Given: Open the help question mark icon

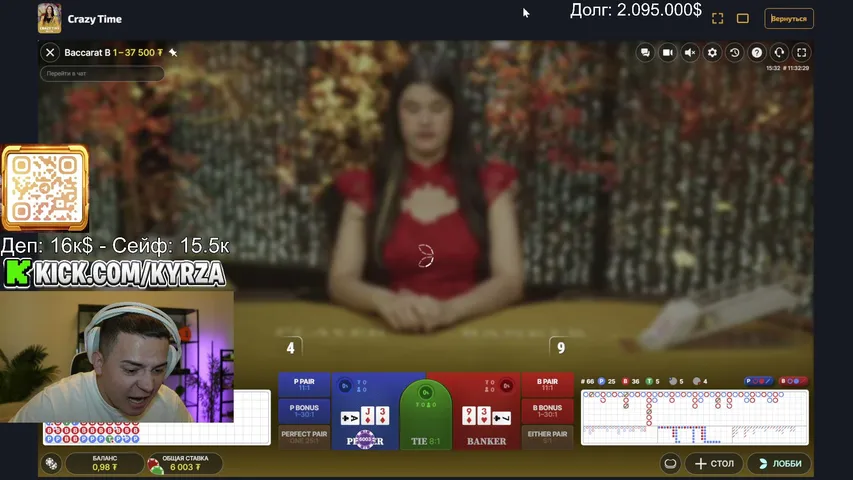Looking at the screenshot, I should [757, 53].
